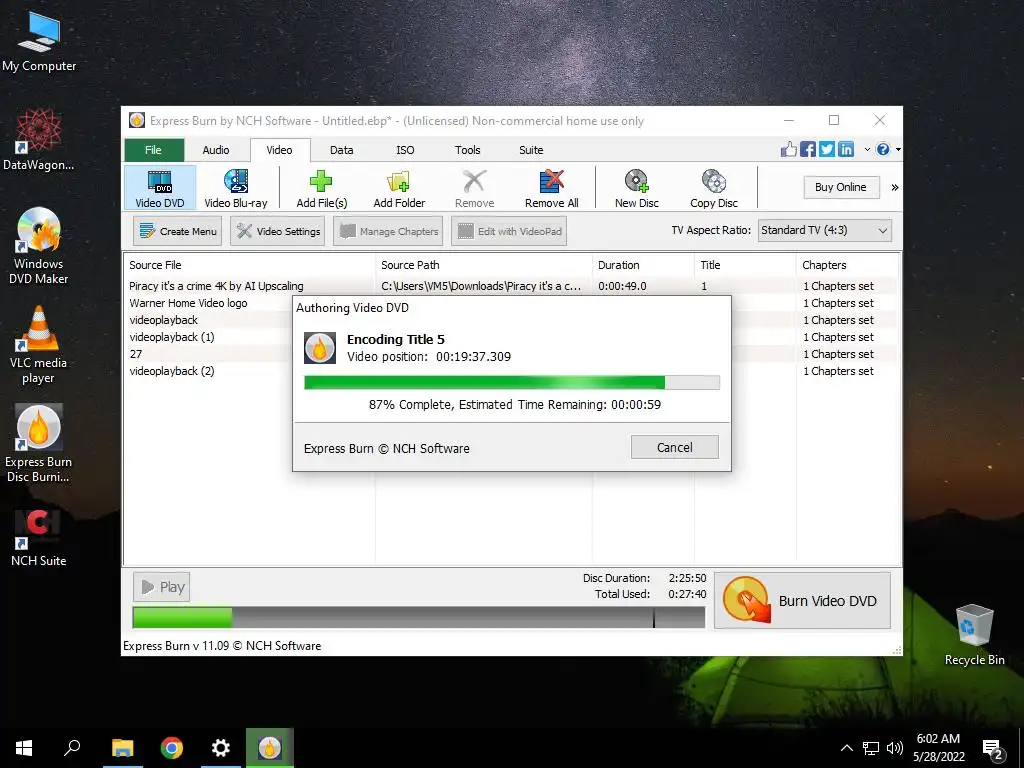
Task: Open the LinkedIn share icon
Action: (846, 150)
